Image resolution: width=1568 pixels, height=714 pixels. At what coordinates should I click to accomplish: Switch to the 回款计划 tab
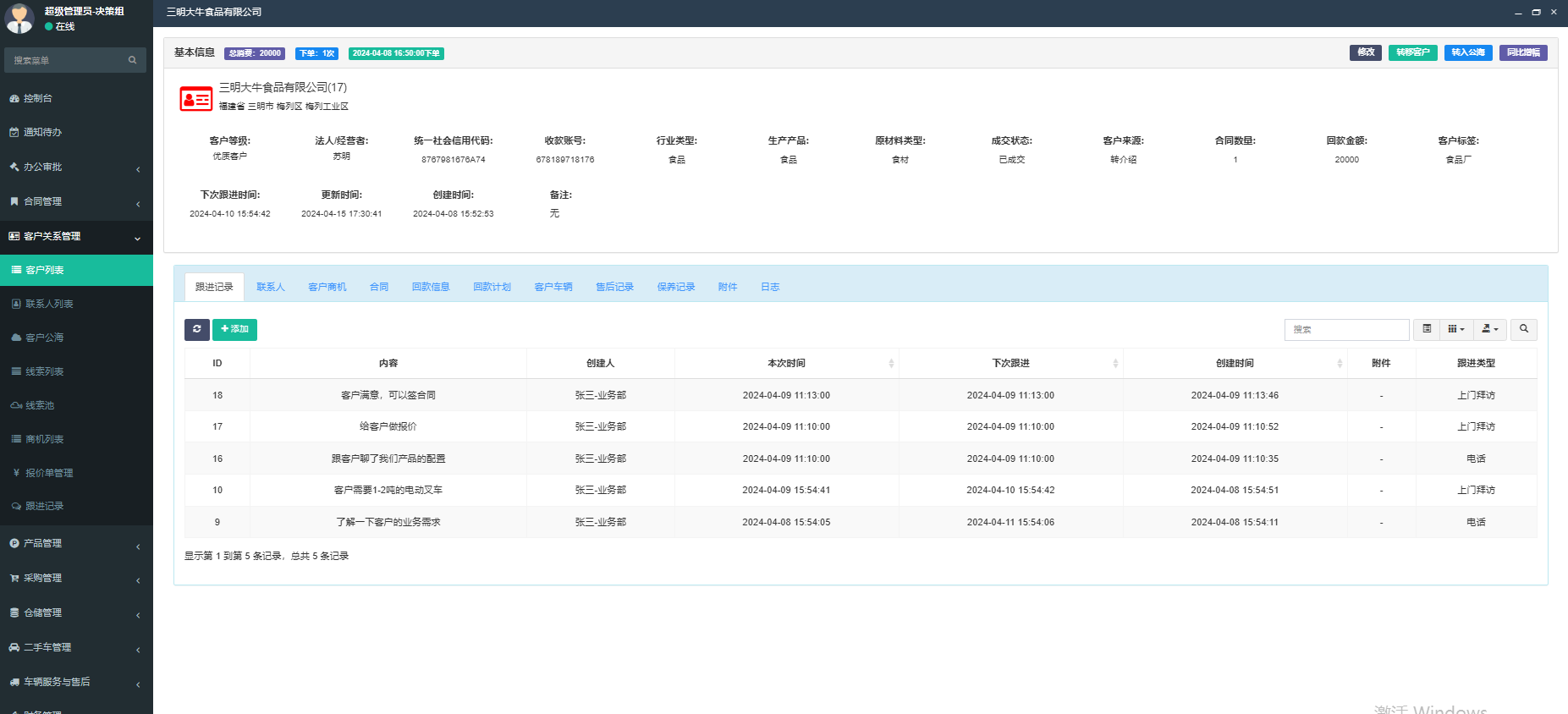492,287
